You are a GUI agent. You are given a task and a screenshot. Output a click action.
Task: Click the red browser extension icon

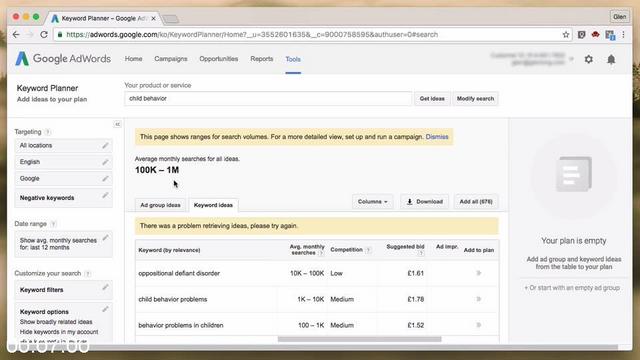pos(596,35)
